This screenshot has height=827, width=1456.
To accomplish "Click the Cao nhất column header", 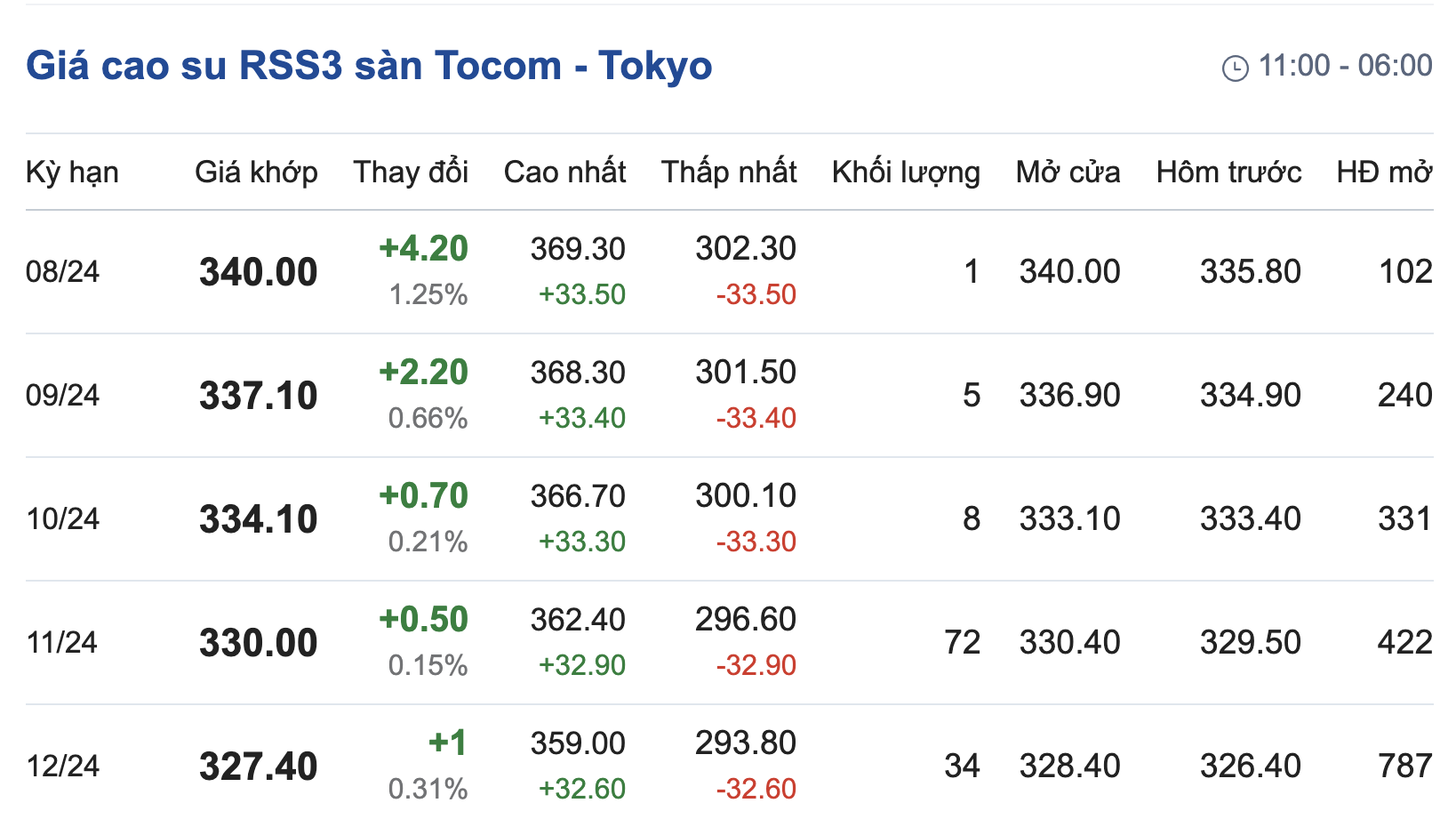I will coord(564,172).
